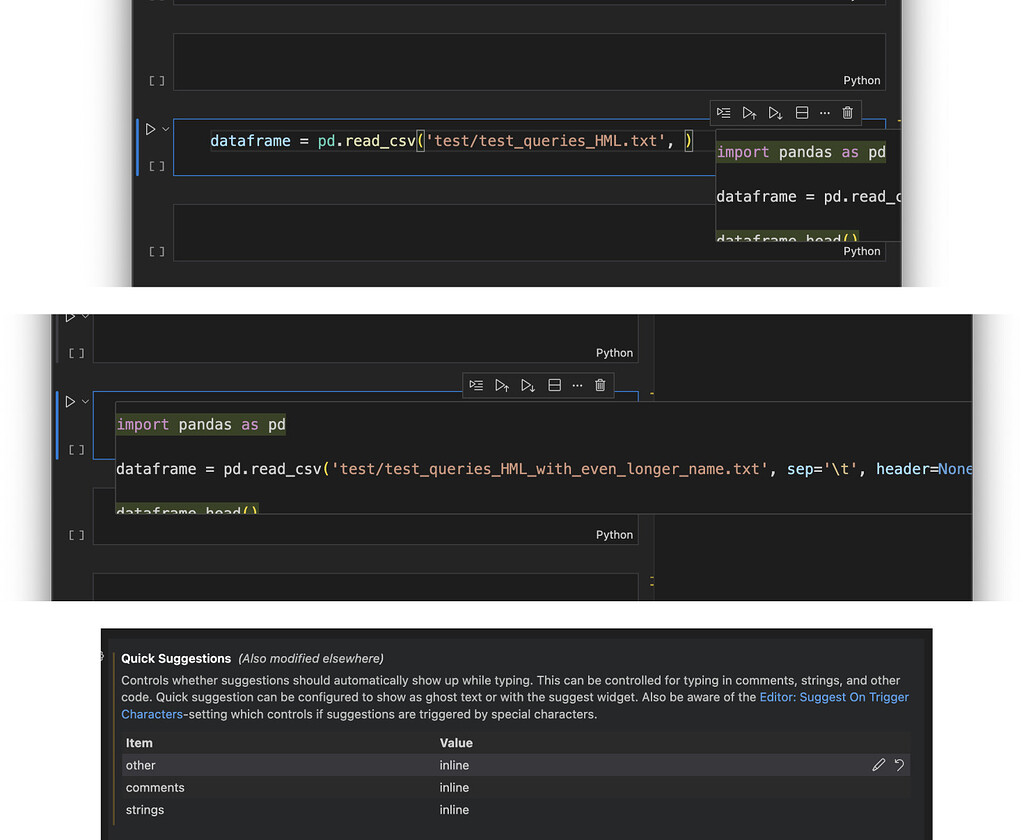Click Run by Line above even_longer_name.txt cell
Screen dimensions: 1023x840
tap(476, 385)
